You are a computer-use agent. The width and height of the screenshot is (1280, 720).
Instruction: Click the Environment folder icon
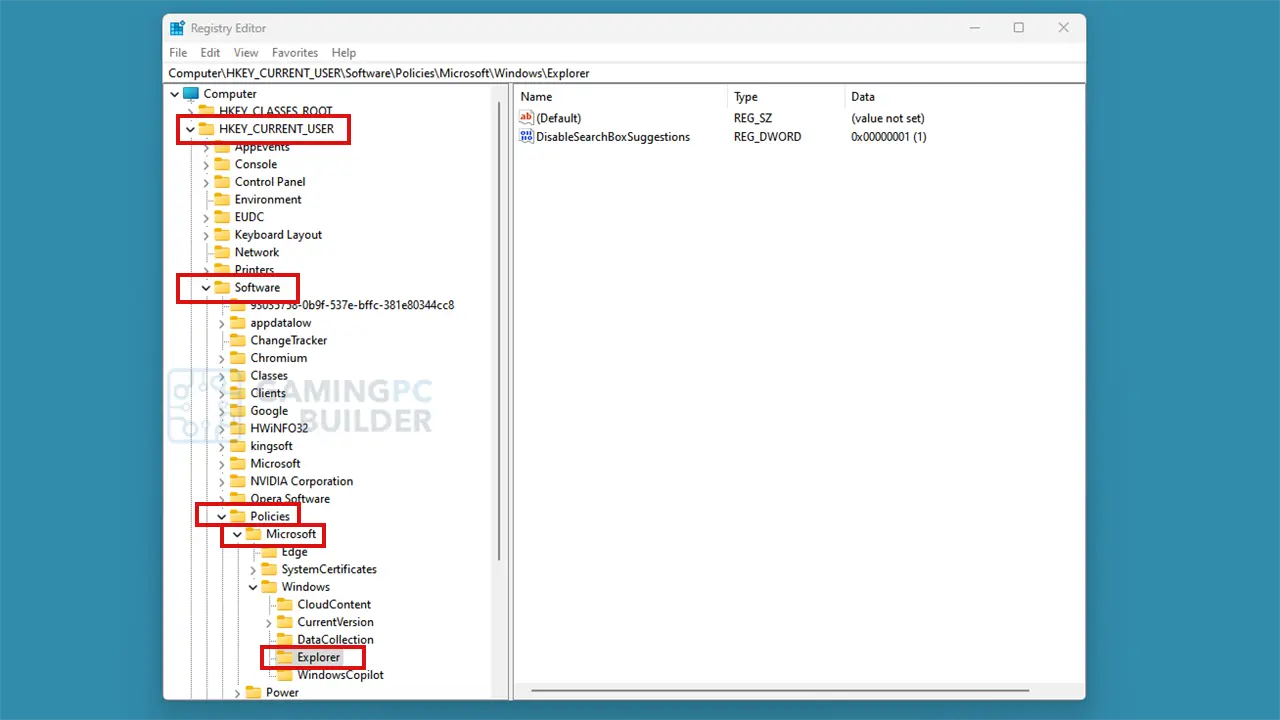(222, 199)
